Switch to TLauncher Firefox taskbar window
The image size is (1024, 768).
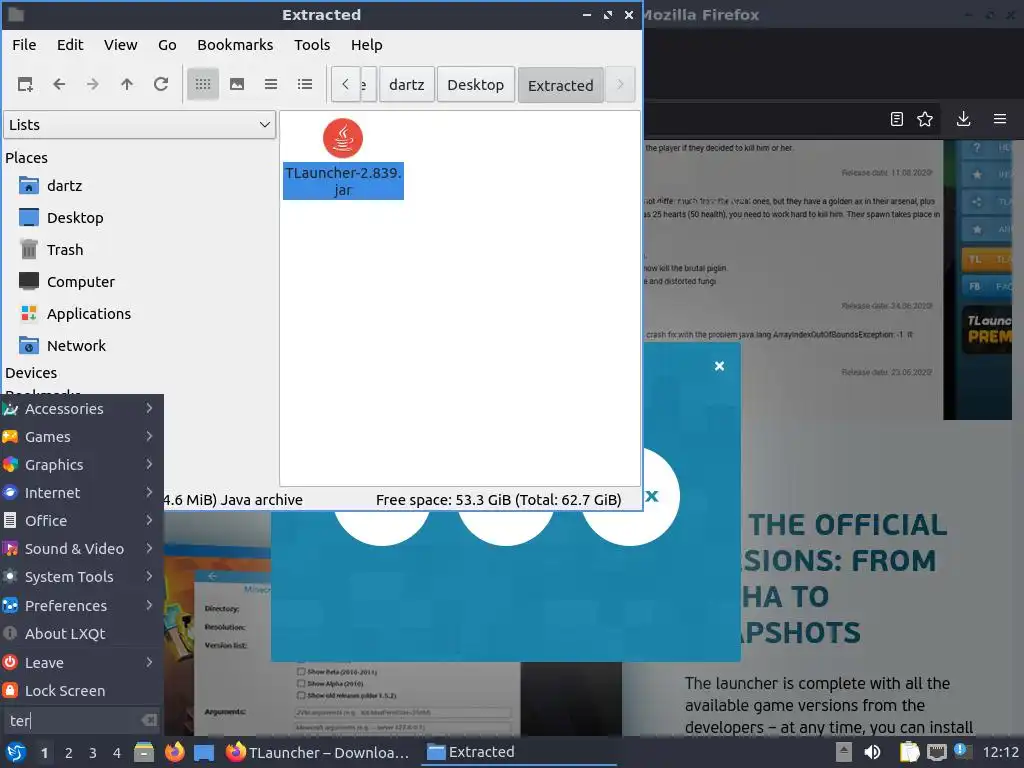(x=318, y=752)
